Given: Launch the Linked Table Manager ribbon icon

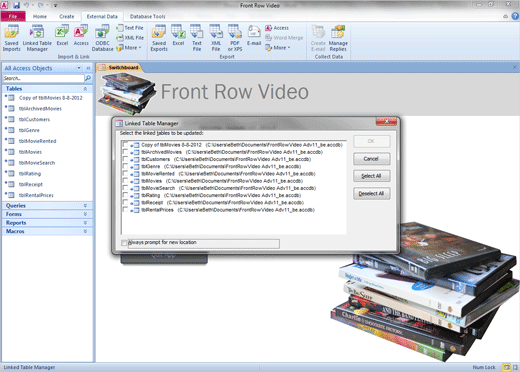Looking at the screenshot, I should click(37, 38).
